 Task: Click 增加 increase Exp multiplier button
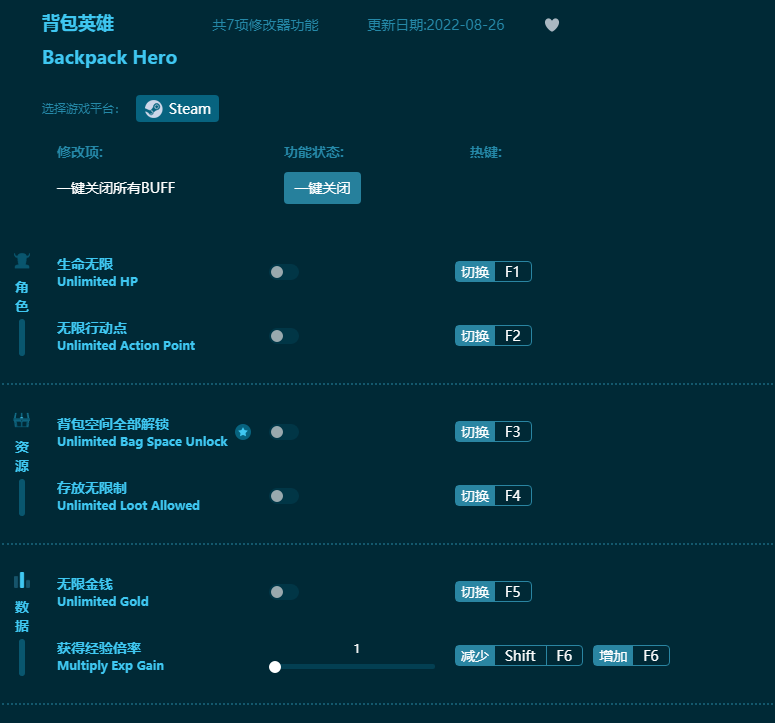[x=613, y=656]
